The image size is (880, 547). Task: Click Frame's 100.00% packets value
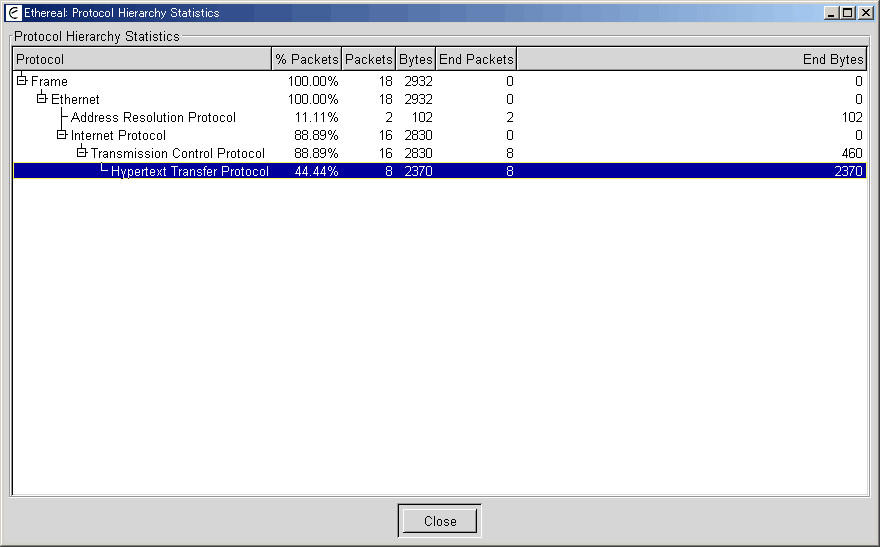tap(313, 81)
